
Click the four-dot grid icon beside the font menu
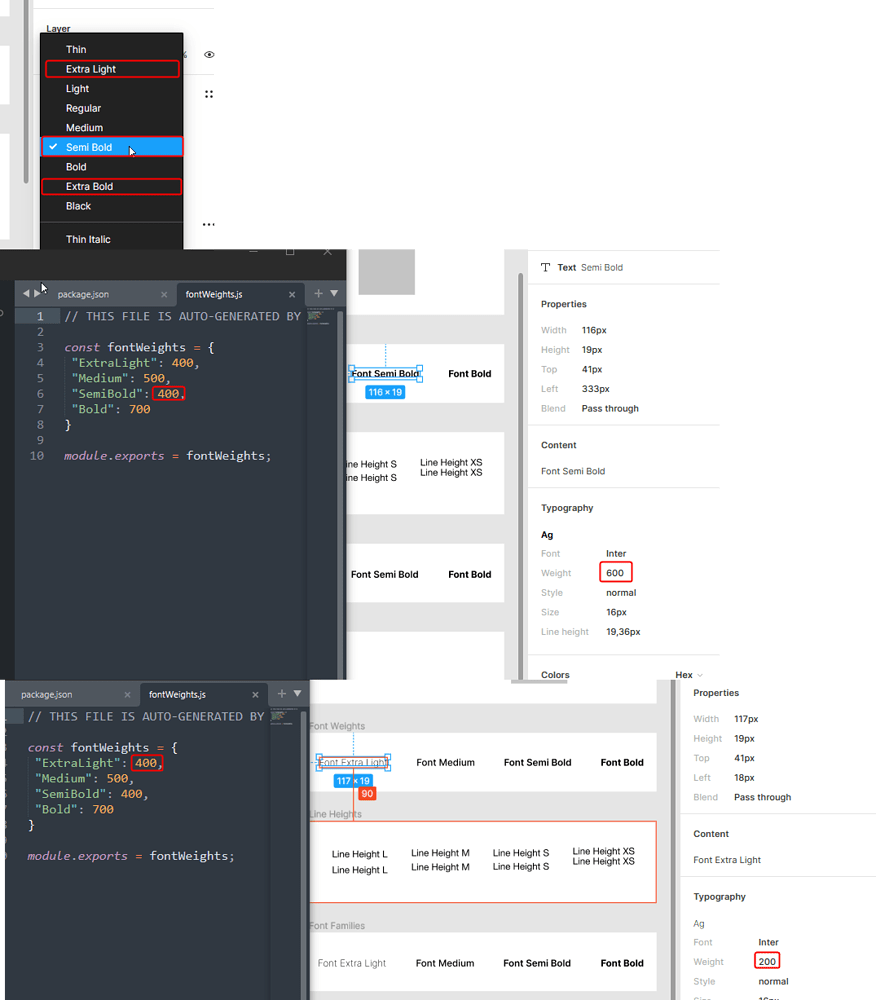click(x=208, y=94)
